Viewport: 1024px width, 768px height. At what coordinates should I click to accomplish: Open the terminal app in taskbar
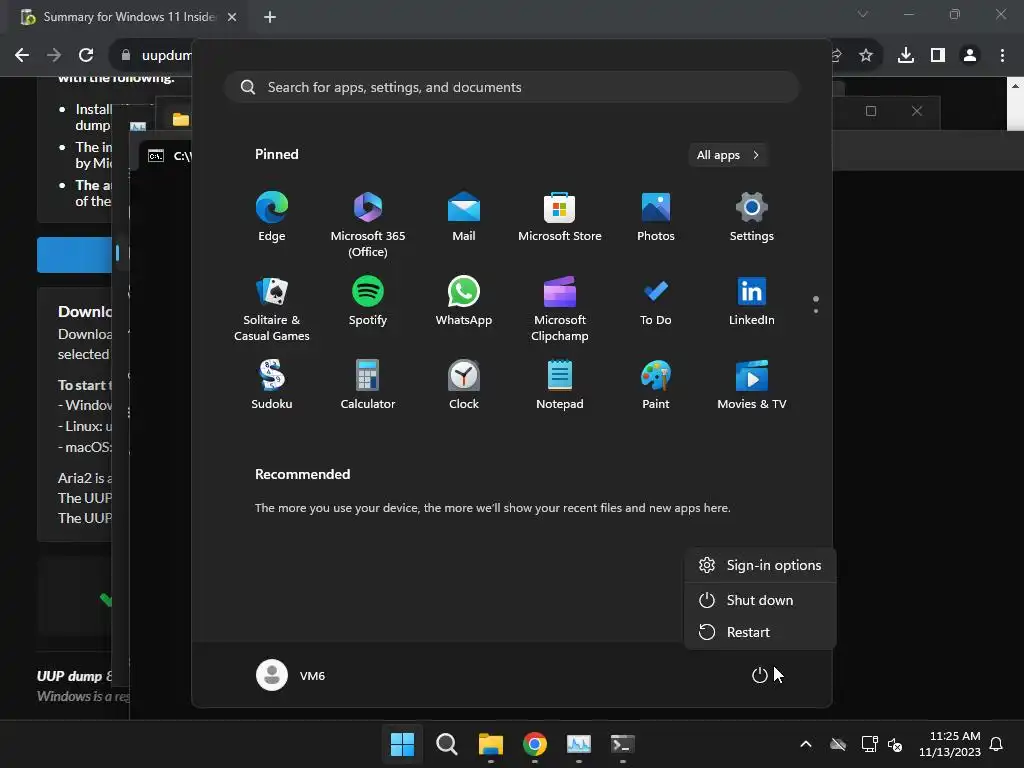point(622,744)
